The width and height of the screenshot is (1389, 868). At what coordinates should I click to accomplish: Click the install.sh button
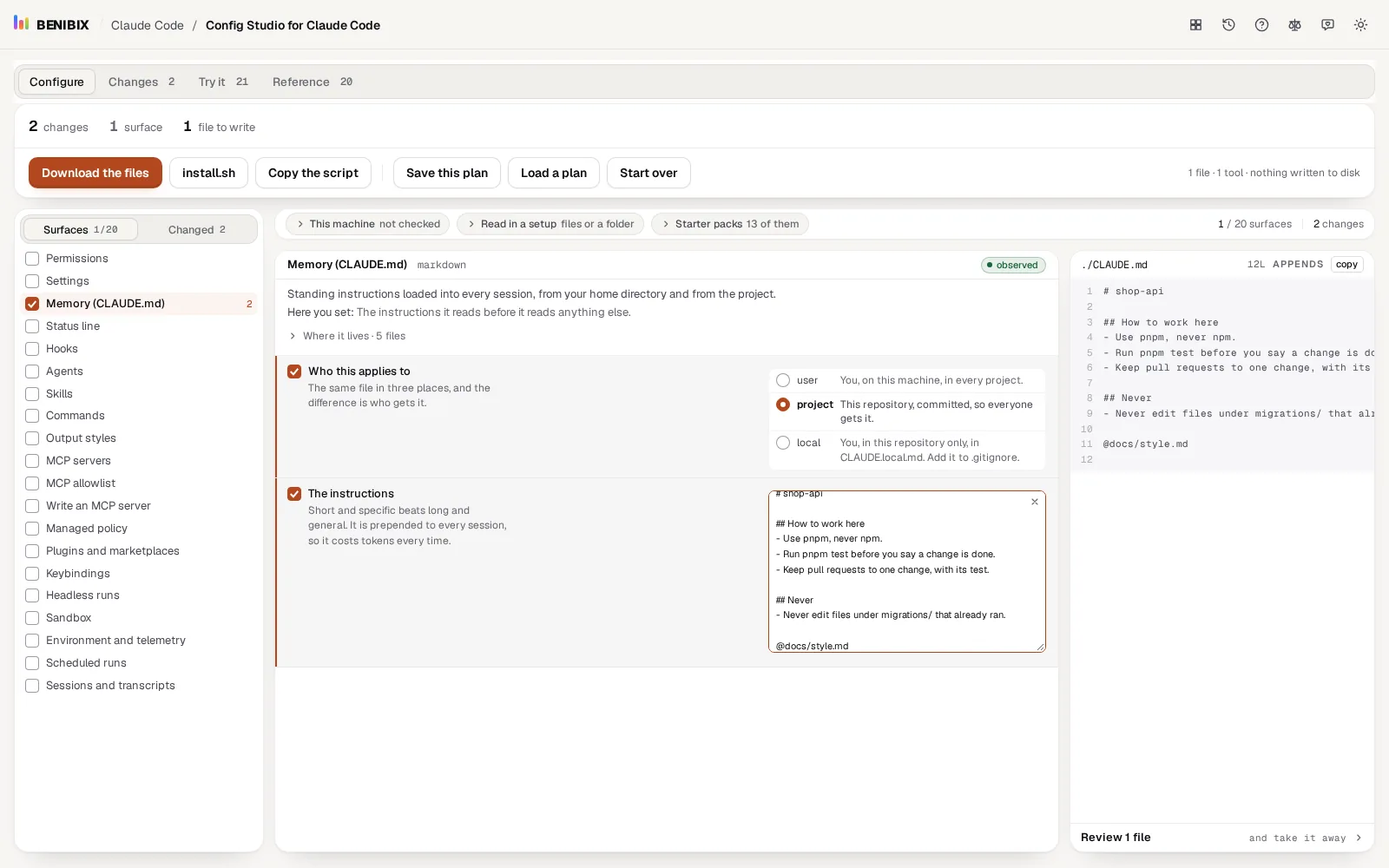point(208,173)
